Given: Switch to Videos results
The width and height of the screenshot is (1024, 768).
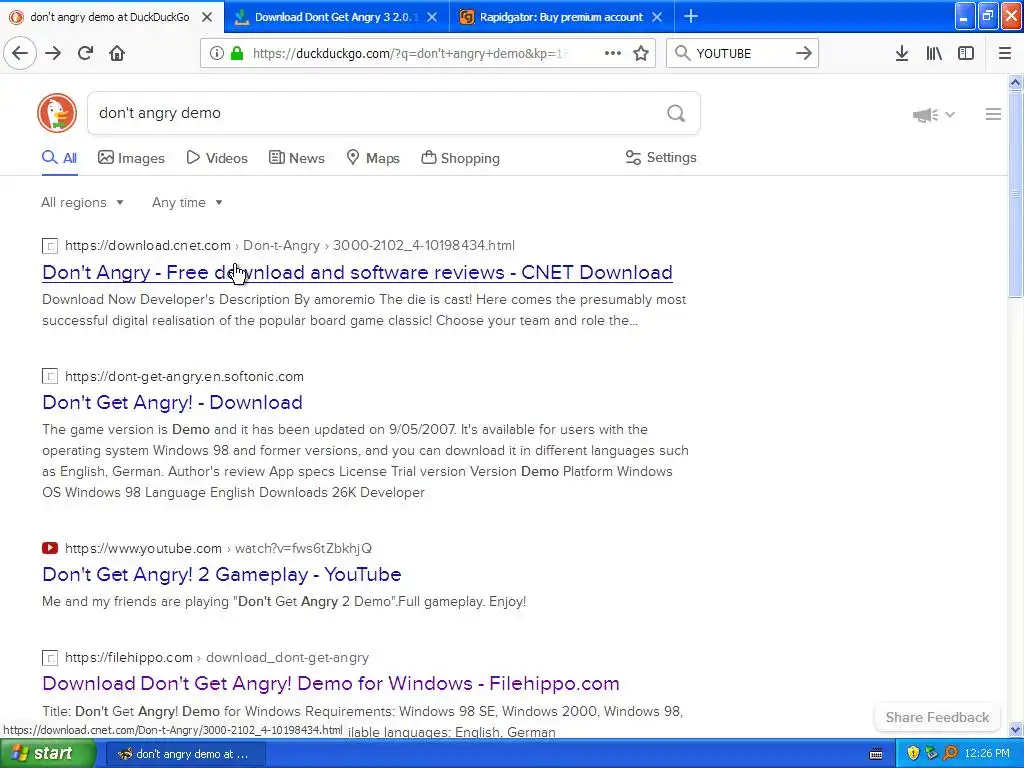Looking at the screenshot, I should tap(217, 158).
